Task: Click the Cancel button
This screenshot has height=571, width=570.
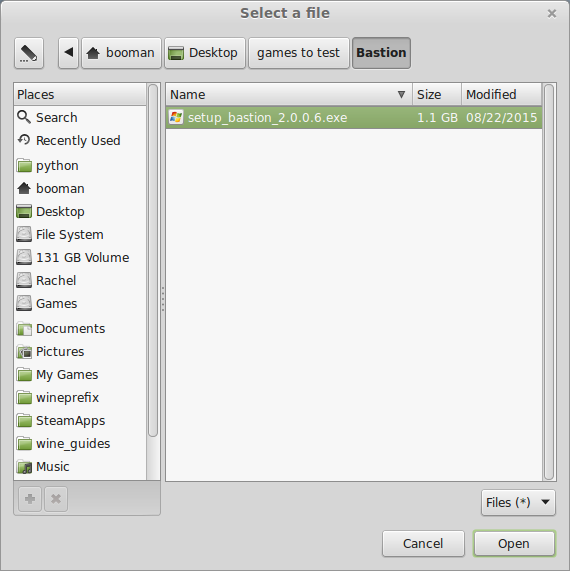Action: 423,543
